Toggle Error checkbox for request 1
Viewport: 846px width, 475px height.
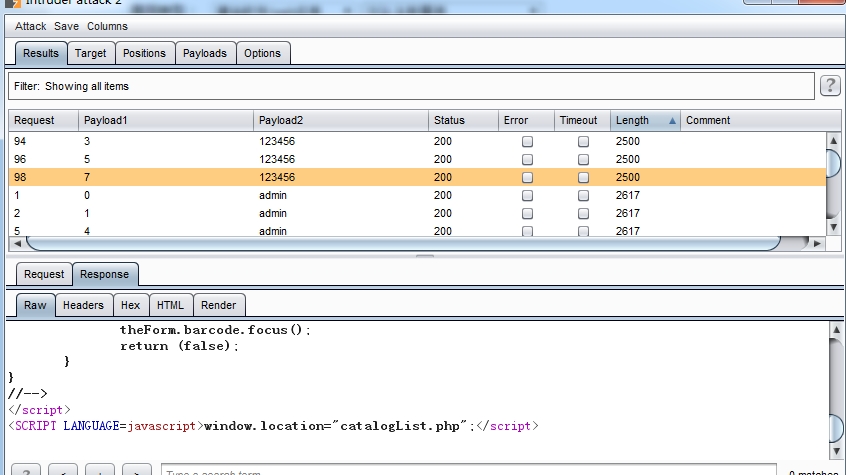(527, 195)
